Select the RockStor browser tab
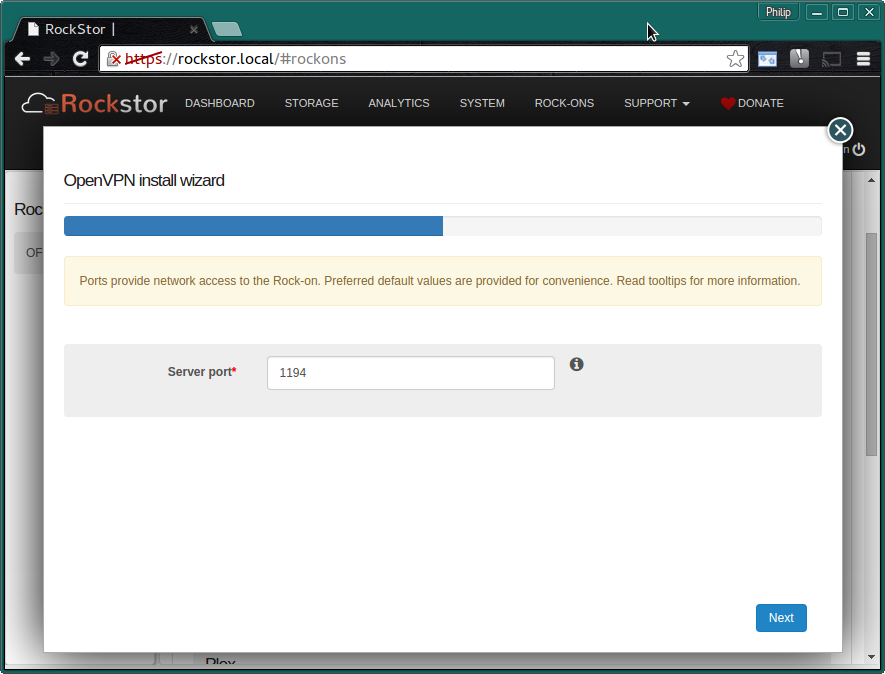Viewport: 885px width, 674px height. (x=110, y=29)
